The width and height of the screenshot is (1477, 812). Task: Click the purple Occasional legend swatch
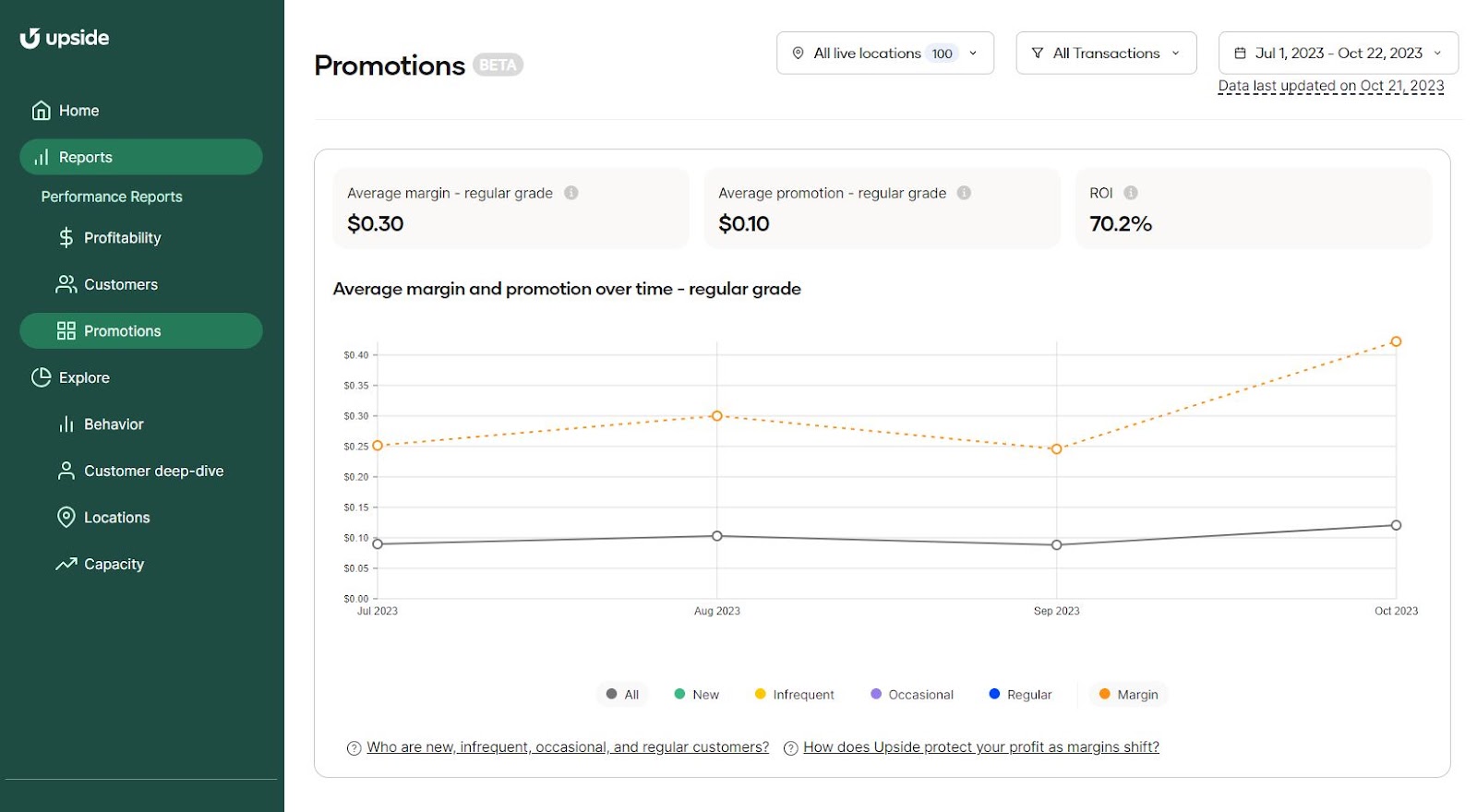coord(876,694)
